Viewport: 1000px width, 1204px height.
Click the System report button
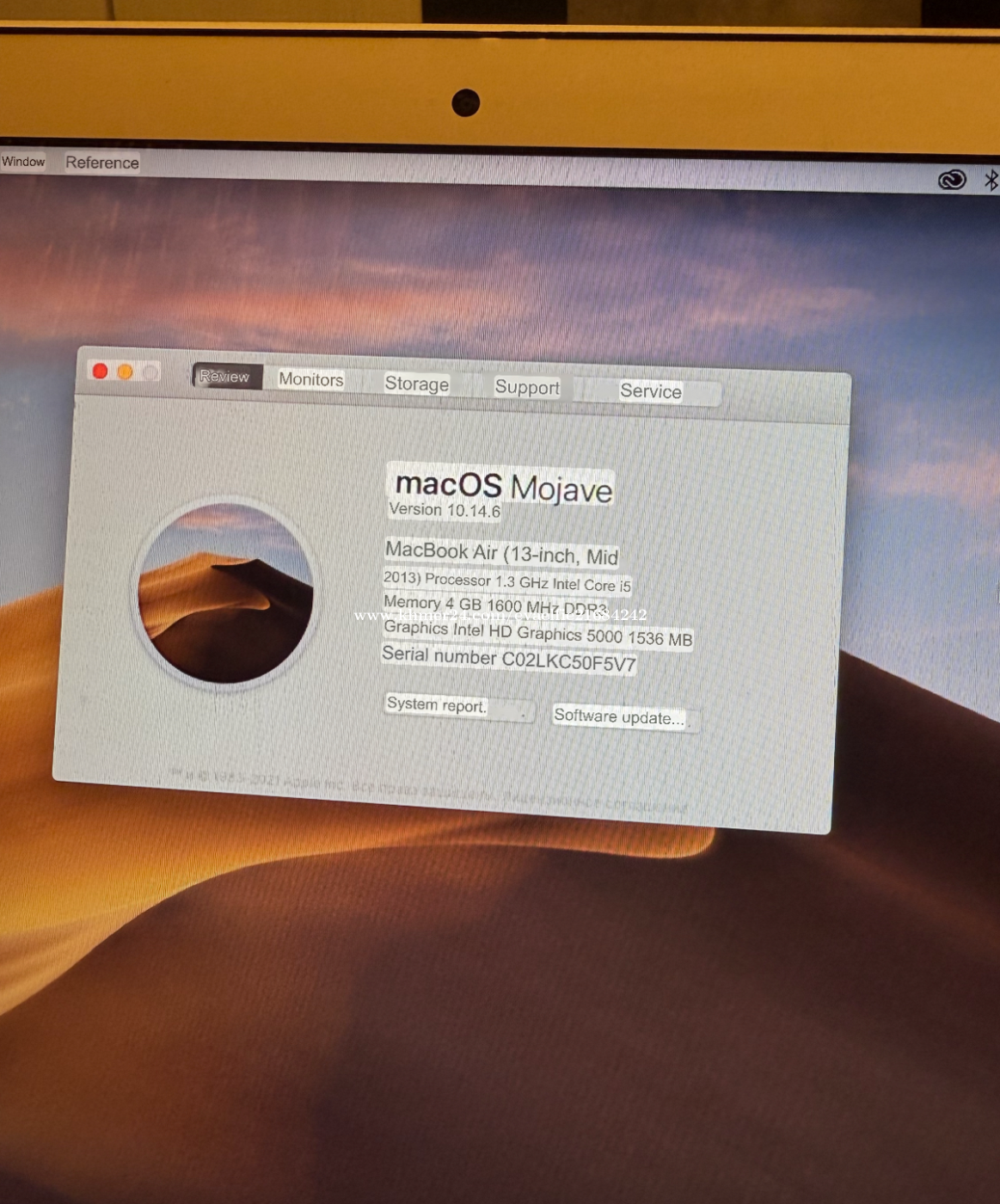[459, 707]
